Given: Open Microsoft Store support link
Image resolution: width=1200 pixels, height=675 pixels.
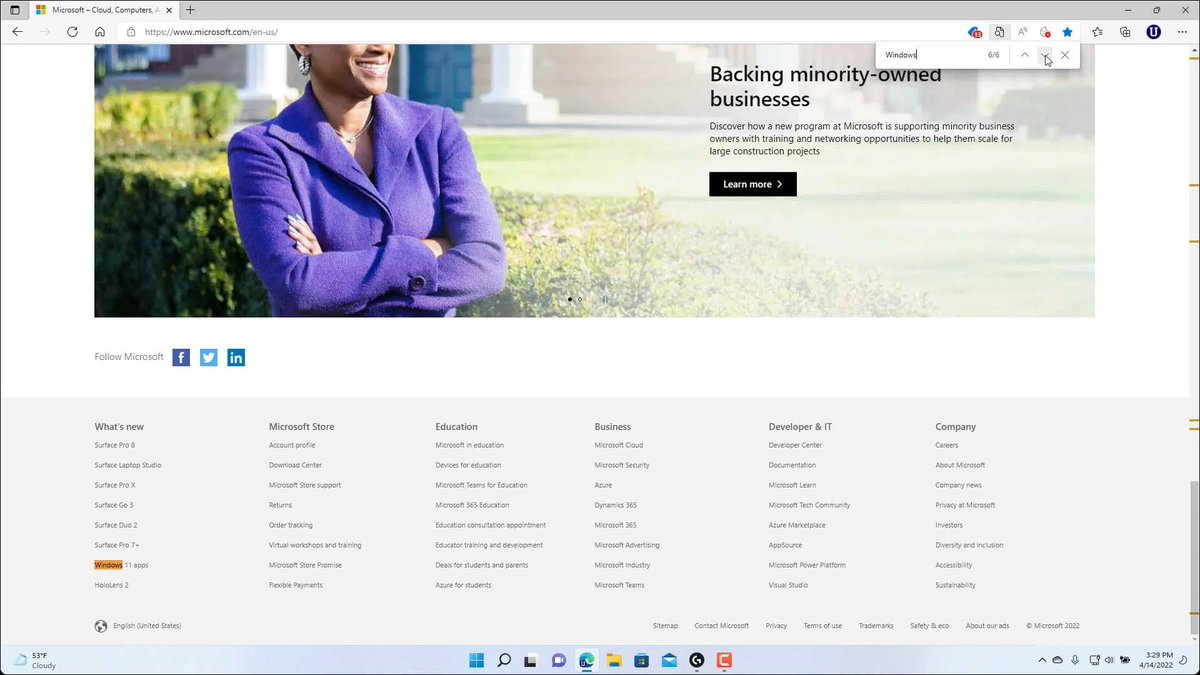Looking at the screenshot, I should pyautogui.click(x=305, y=485).
